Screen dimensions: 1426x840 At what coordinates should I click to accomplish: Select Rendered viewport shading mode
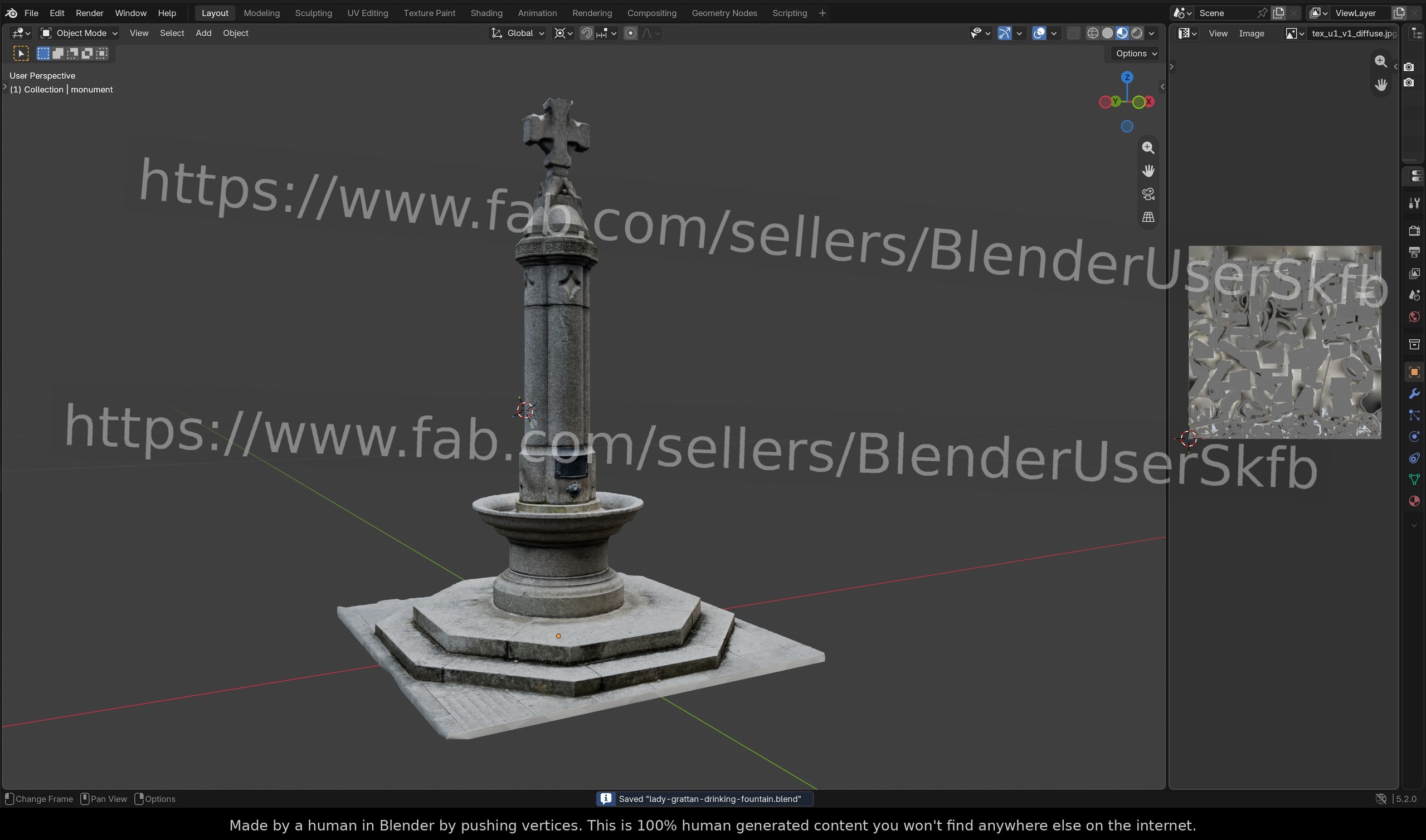tap(1137, 33)
